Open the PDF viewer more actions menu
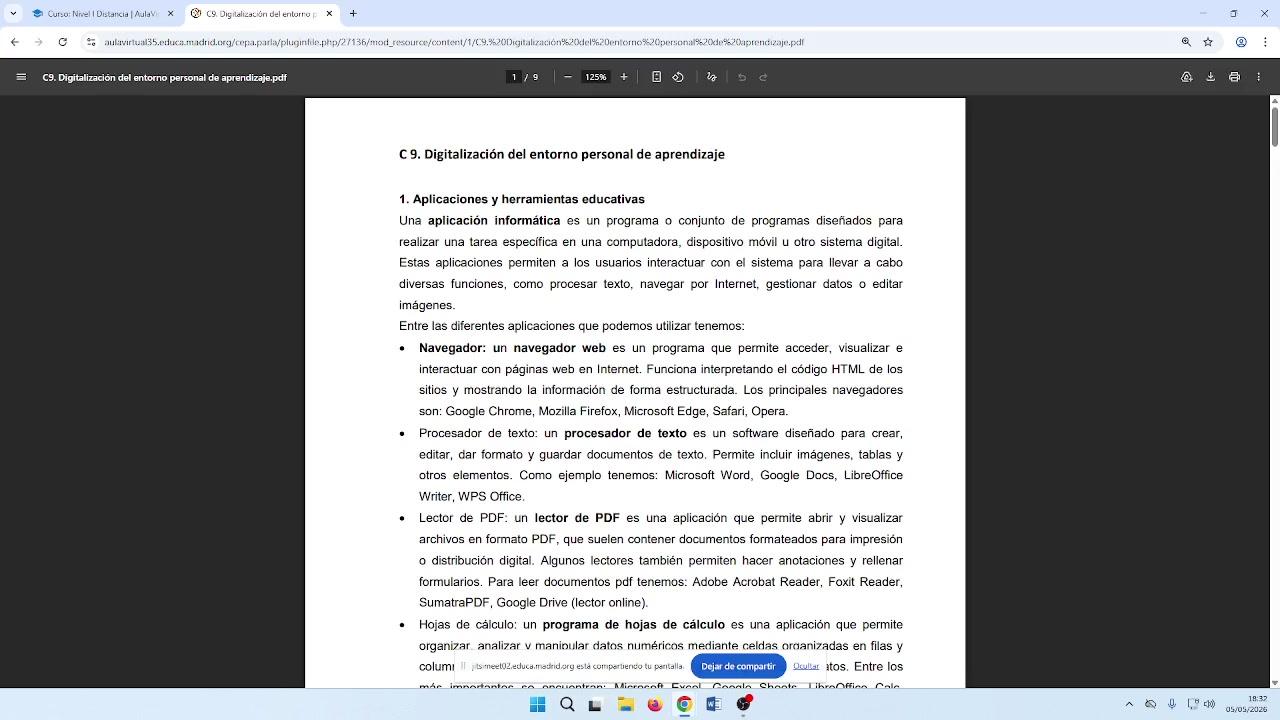 point(1257,77)
